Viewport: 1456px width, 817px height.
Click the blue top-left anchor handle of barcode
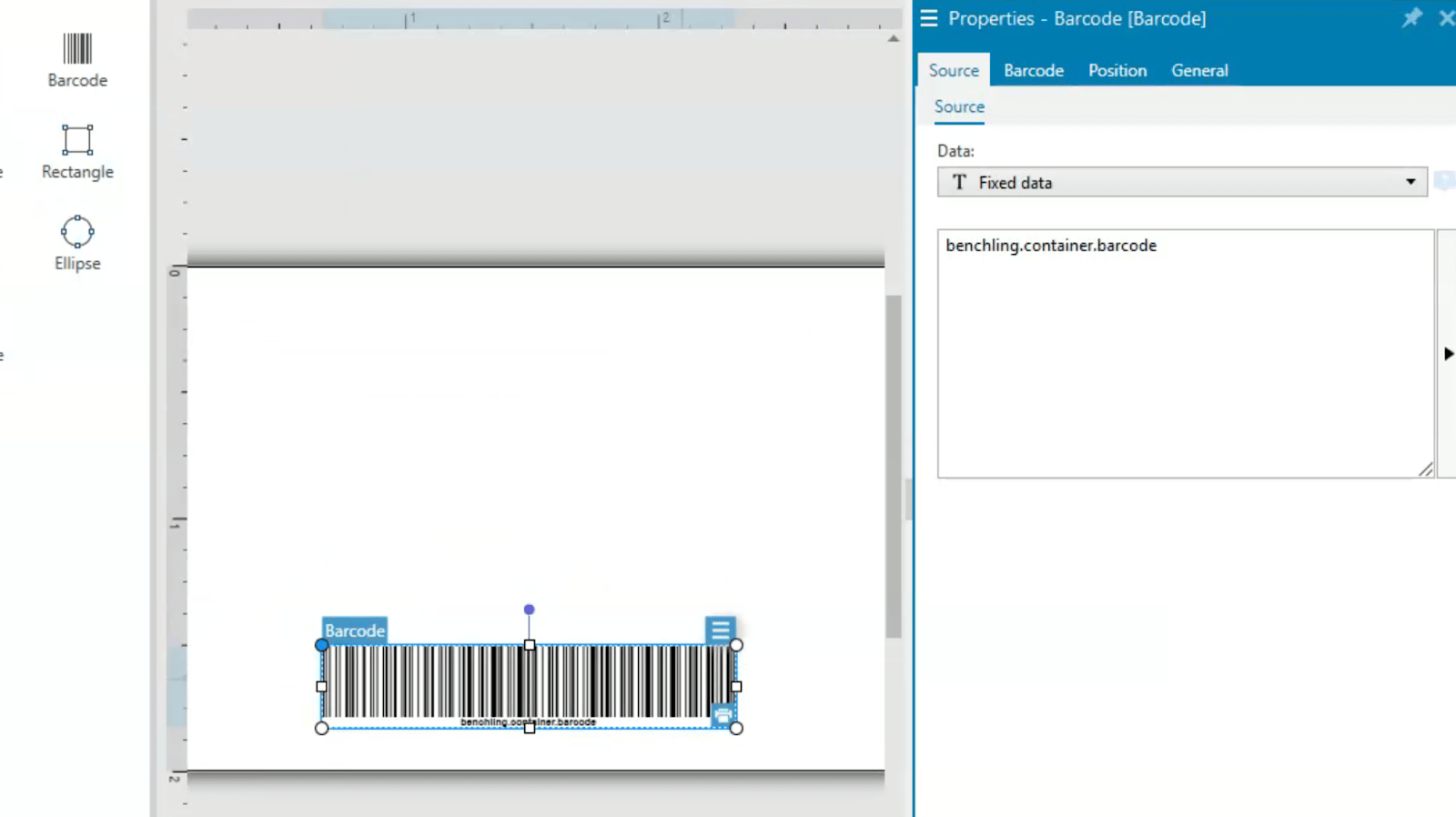click(321, 644)
